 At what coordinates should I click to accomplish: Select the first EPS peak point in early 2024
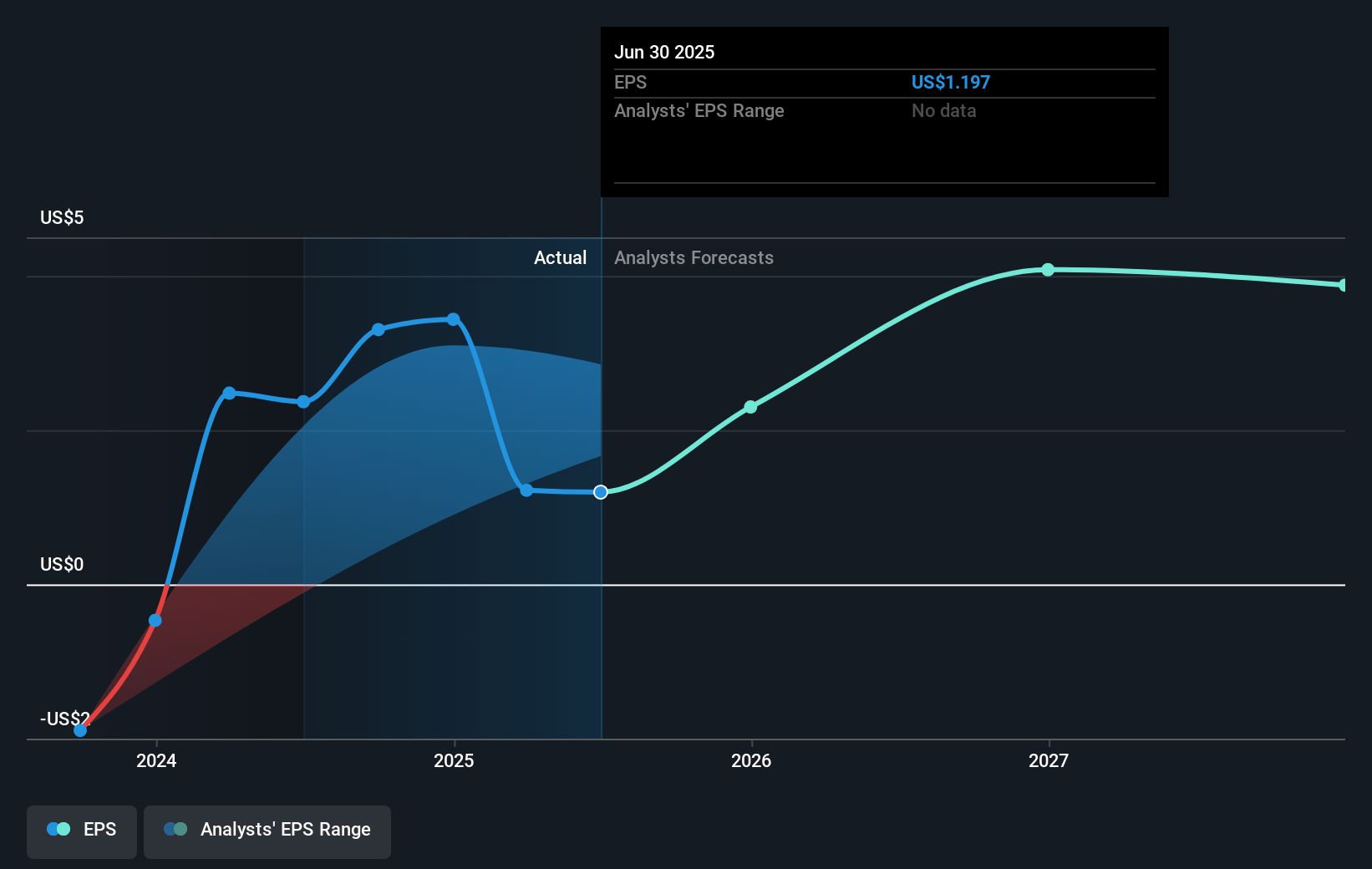229,393
